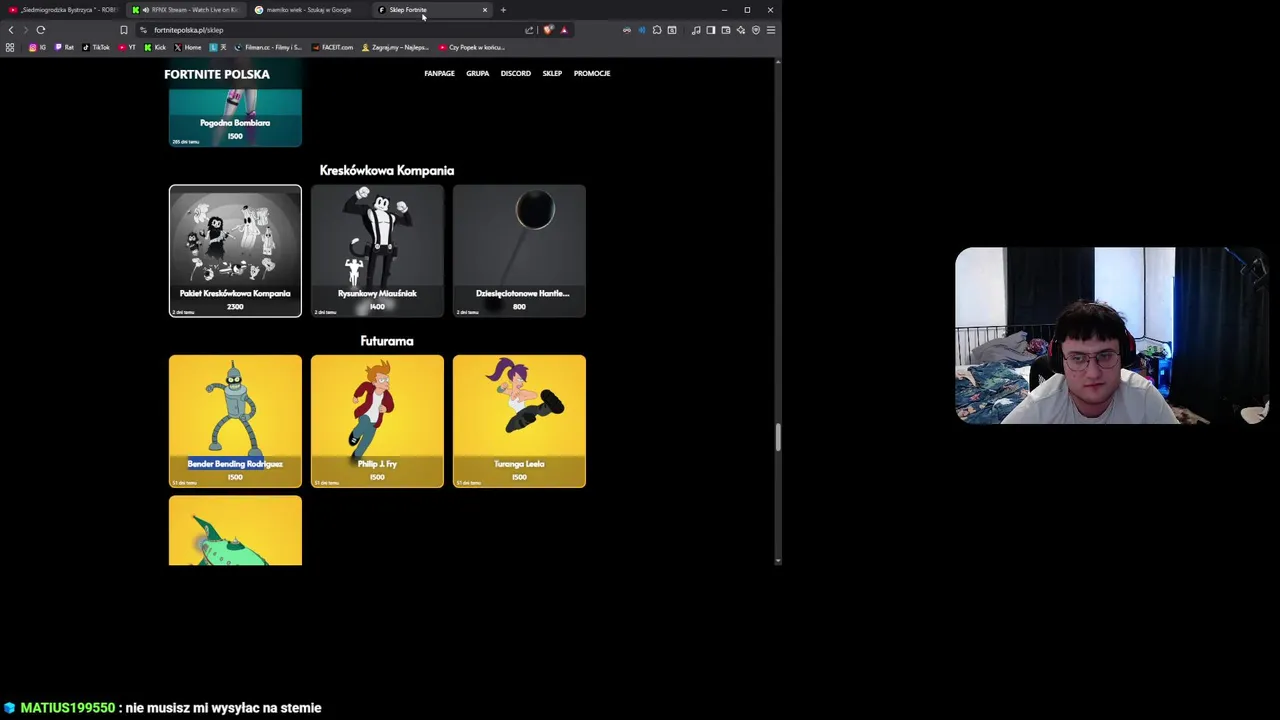
Task: Click the streamer webcam overlay
Action: 1111,336
